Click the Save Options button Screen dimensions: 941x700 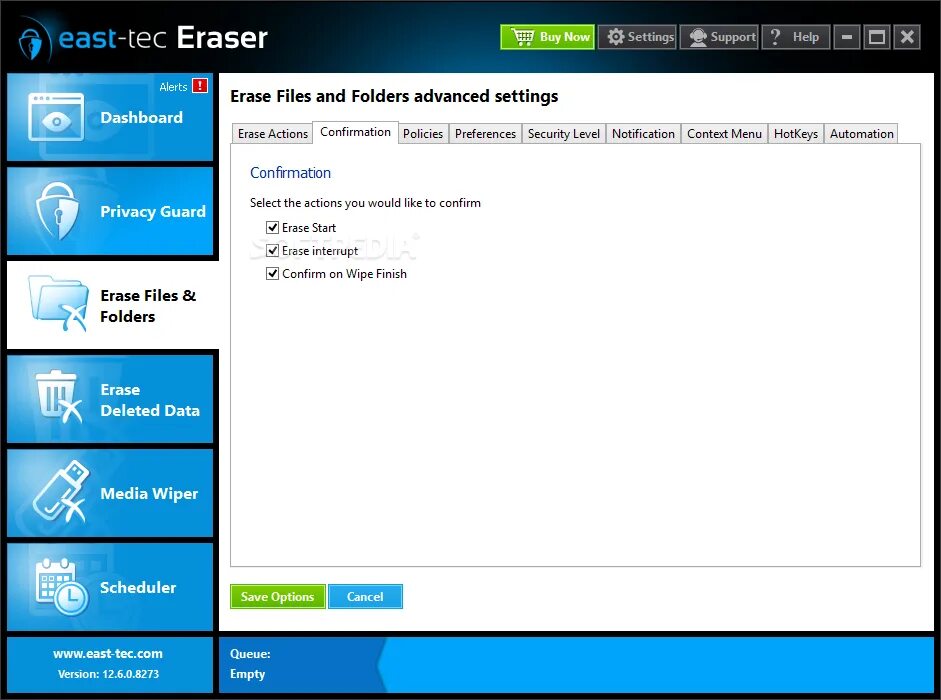click(x=278, y=597)
